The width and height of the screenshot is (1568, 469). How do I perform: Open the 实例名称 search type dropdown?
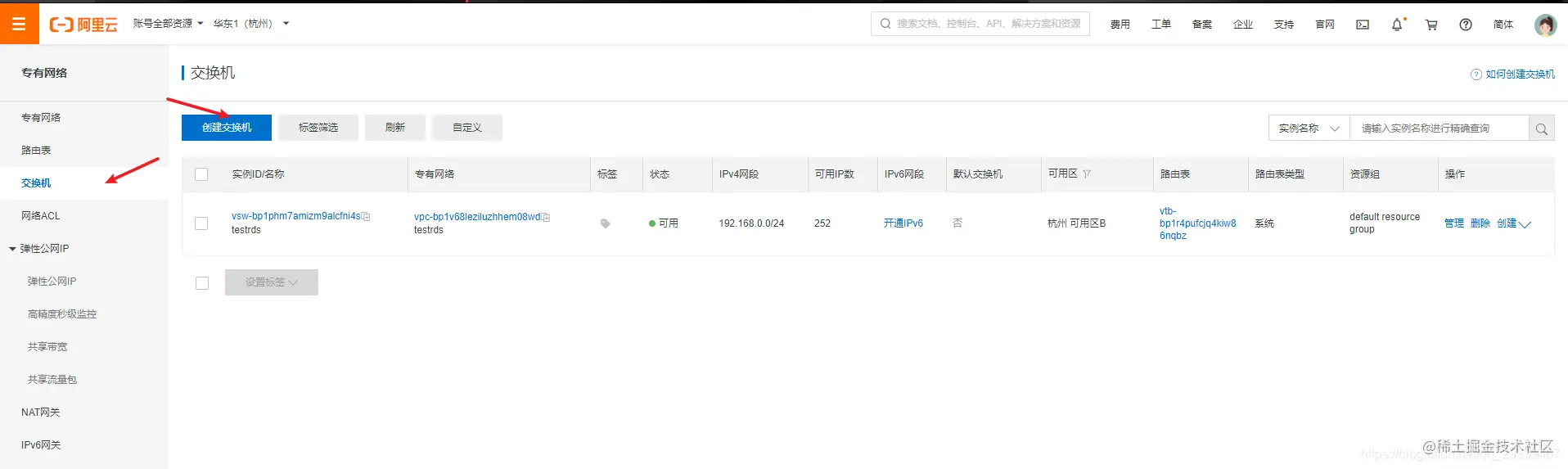point(1309,129)
